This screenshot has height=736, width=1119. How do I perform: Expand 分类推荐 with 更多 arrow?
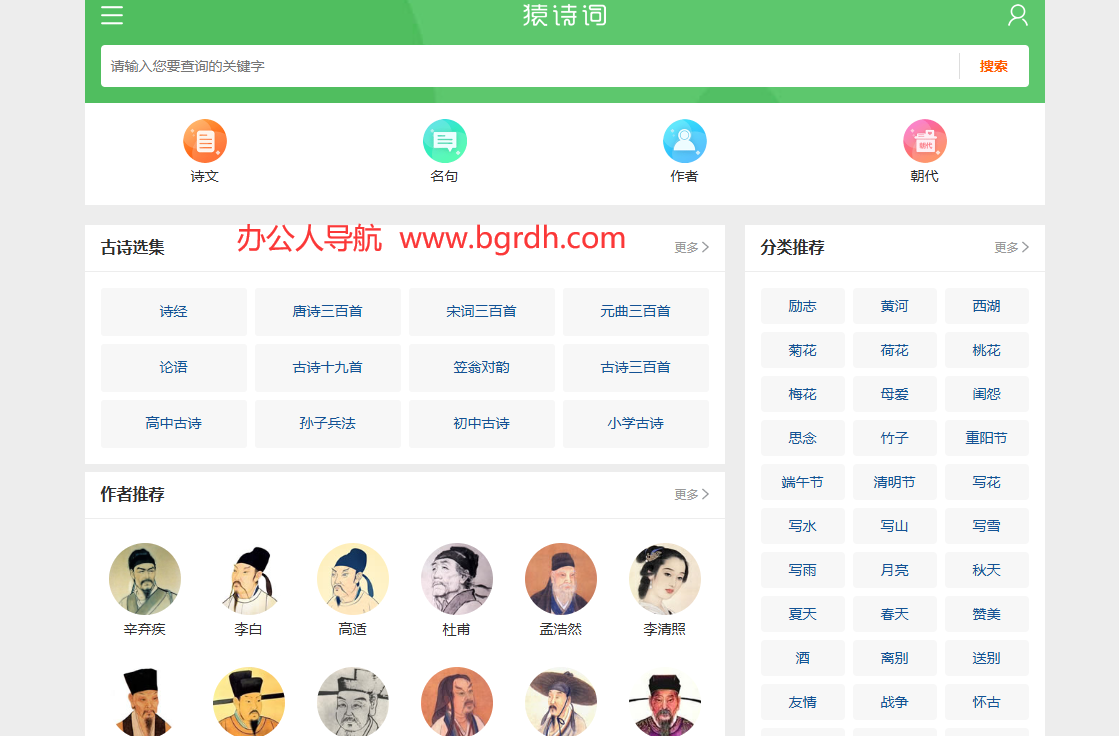pyautogui.click(x=1011, y=248)
